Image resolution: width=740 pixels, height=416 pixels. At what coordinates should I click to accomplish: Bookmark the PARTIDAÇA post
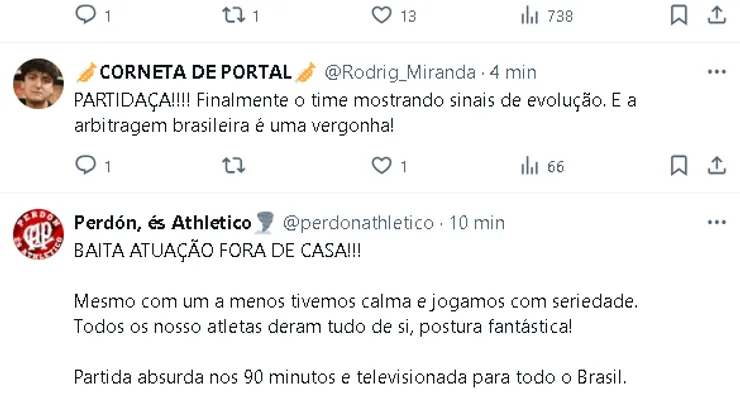coord(678,166)
